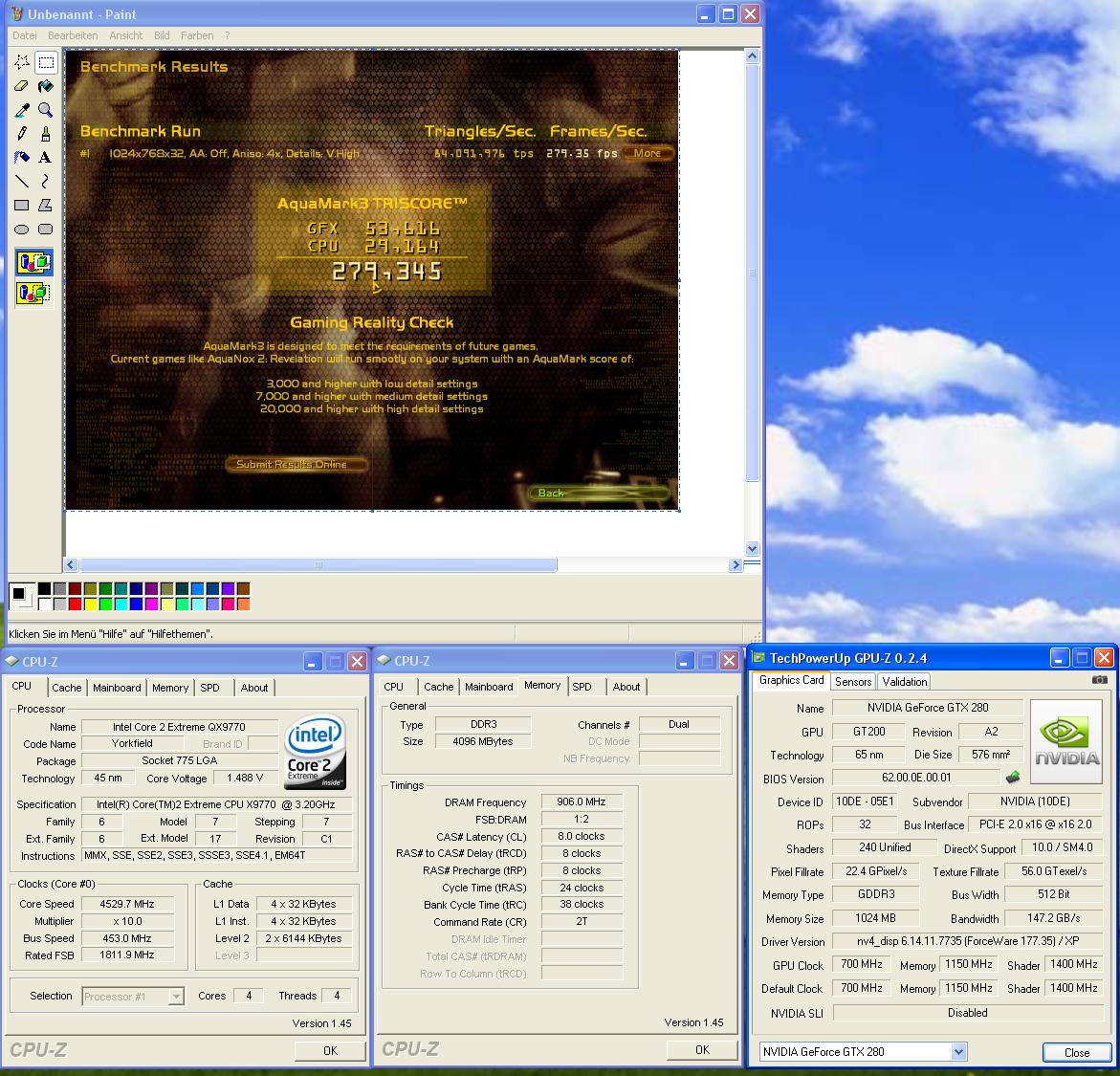Screen dimensions: 1120x1076
Task: Switch to Cache tab in left CPU-Z window
Action: point(66,688)
